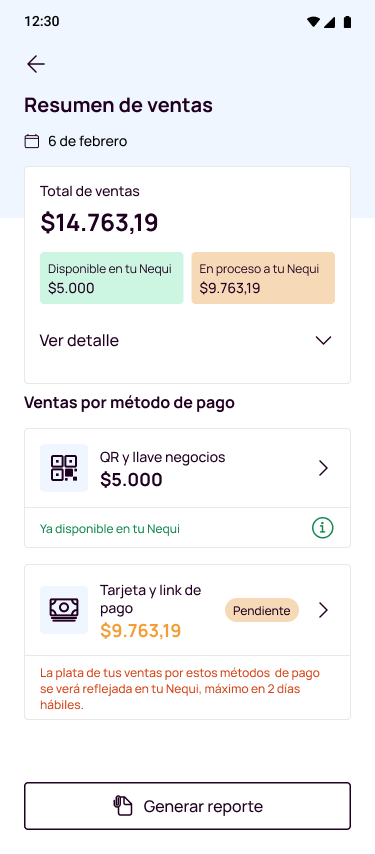Tap the orange En proceso a tu Nequi box
The width and height of the screenshot is (375, 854).
263,278
